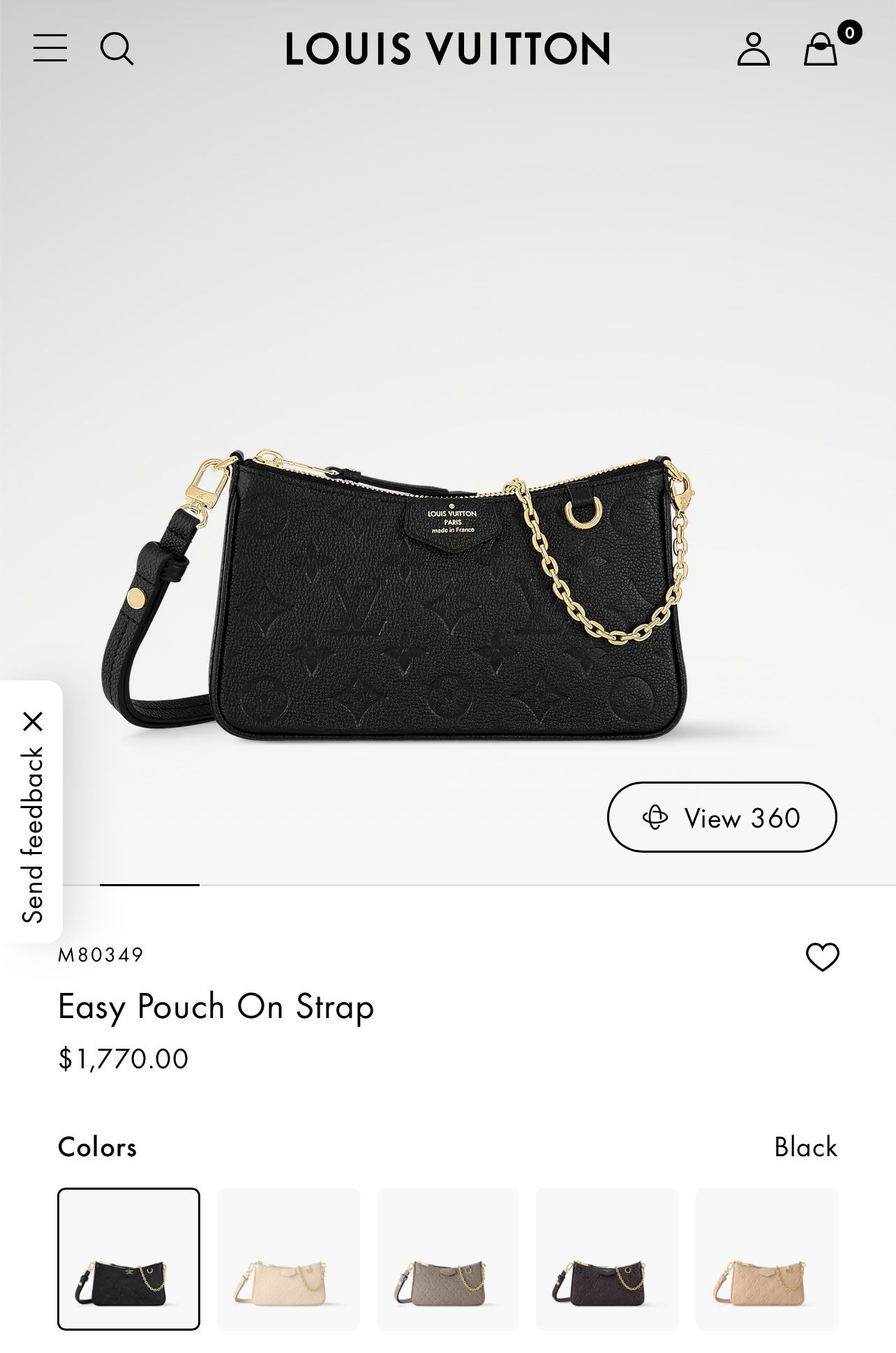Go to Louis Vuitton homepage logo
The height and width of the screenshot is (1353, 896).
tap(447, 49)
